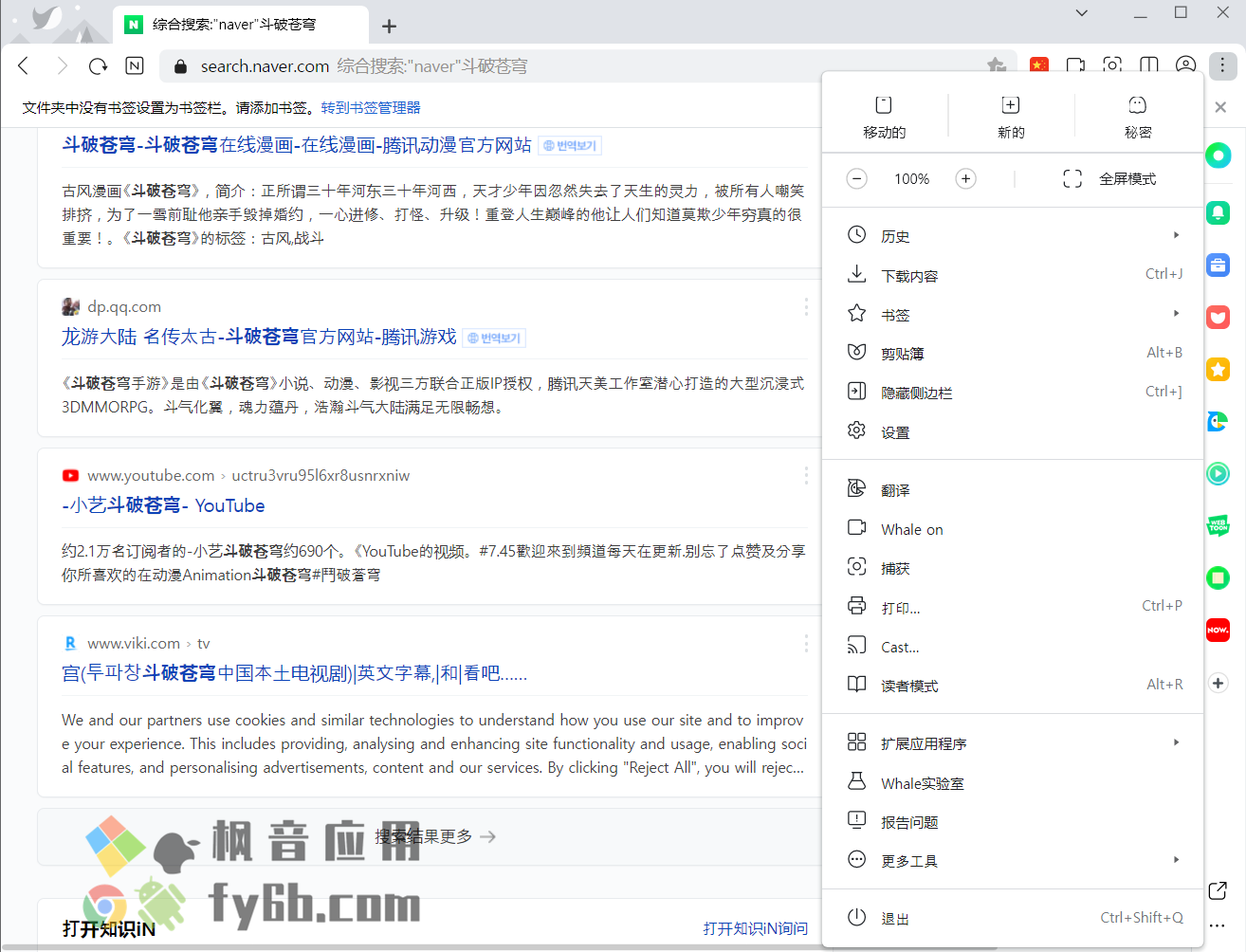The image size is (1246, 952).
Task: Expand 更多工具 more tools submenu
Action: pyautogui.click(x=1013, y=861)
